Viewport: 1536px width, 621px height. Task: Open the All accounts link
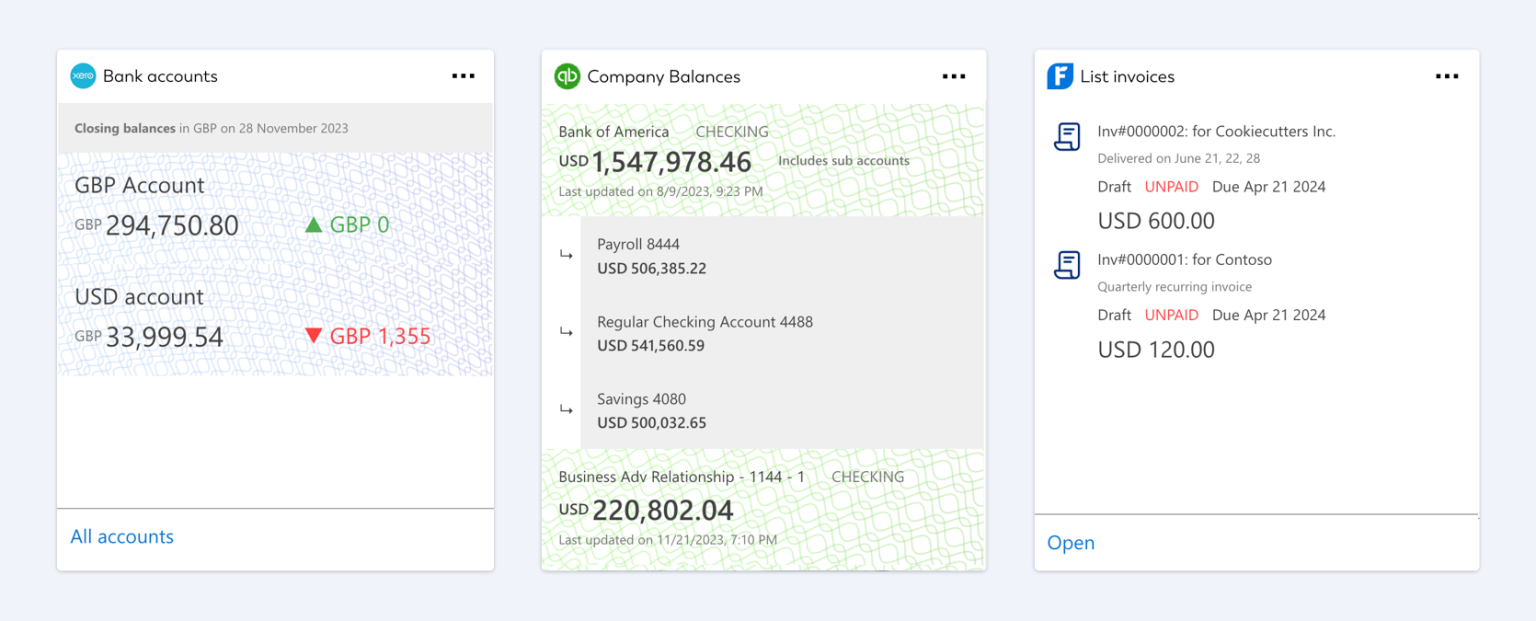122,537
